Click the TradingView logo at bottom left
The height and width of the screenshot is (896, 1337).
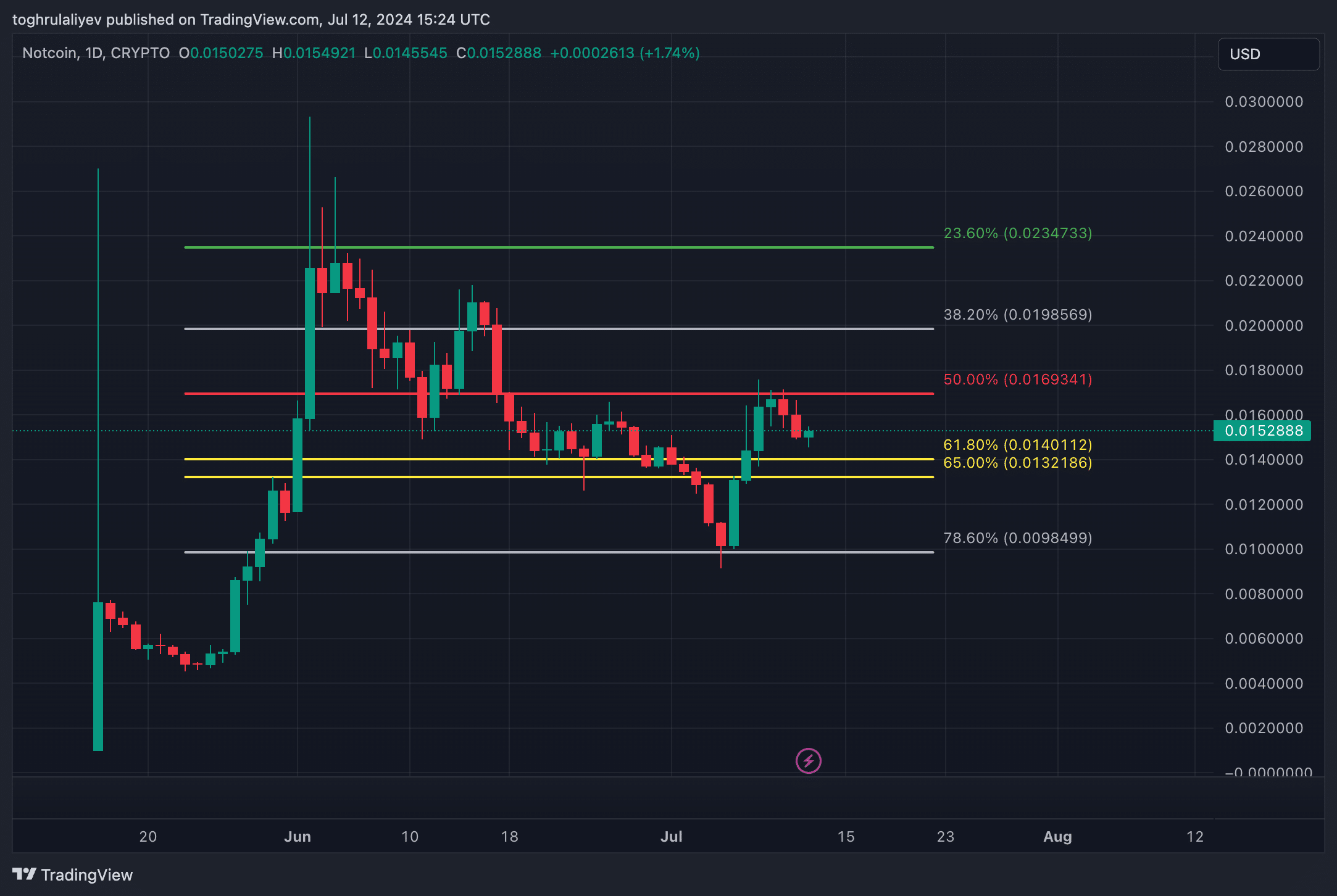click(x=73, y=874)
